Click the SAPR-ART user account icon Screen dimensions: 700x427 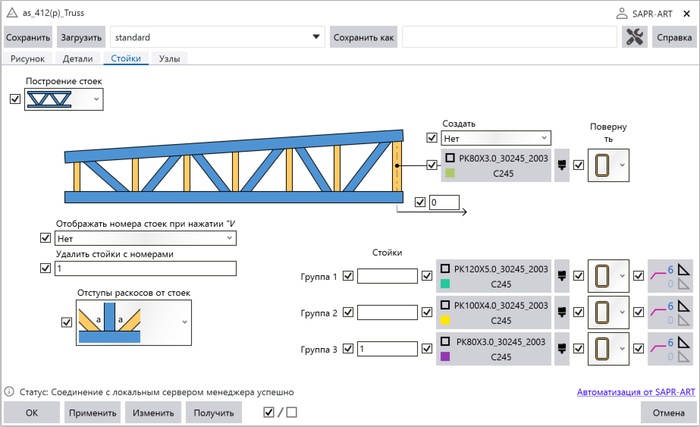pos(625,13)
